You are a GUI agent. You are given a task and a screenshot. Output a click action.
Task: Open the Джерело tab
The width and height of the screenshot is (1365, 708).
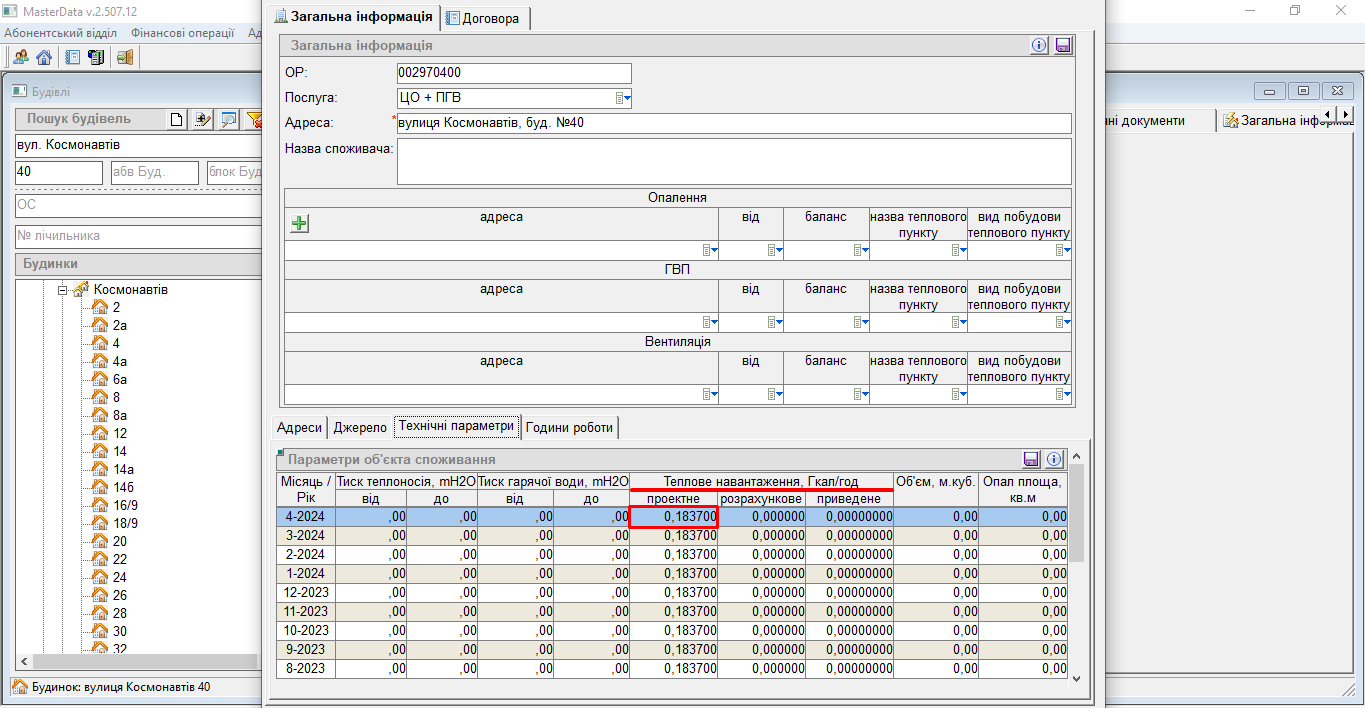(x=359, y=427)
